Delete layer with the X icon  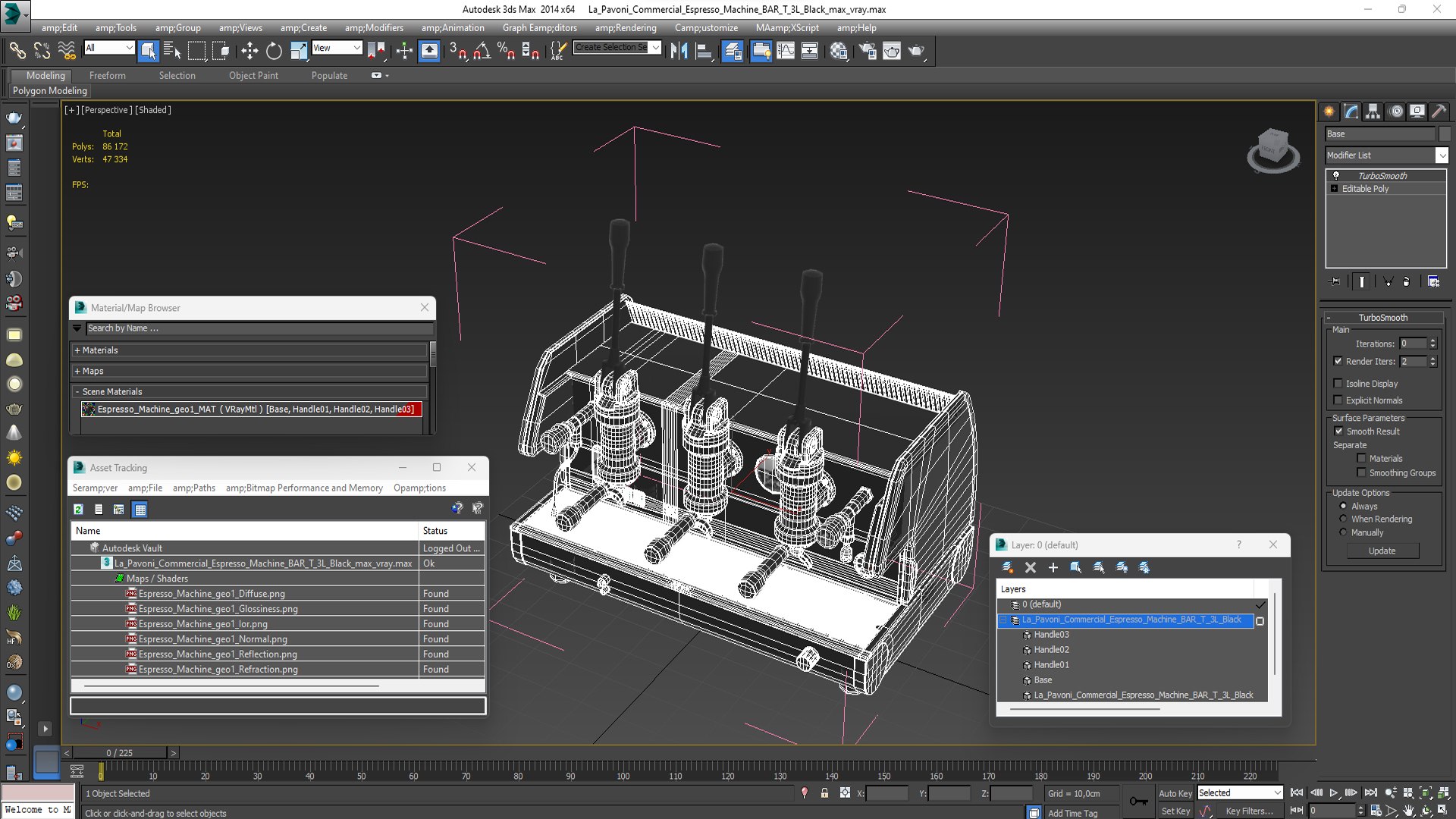[x=1030, y=567]
